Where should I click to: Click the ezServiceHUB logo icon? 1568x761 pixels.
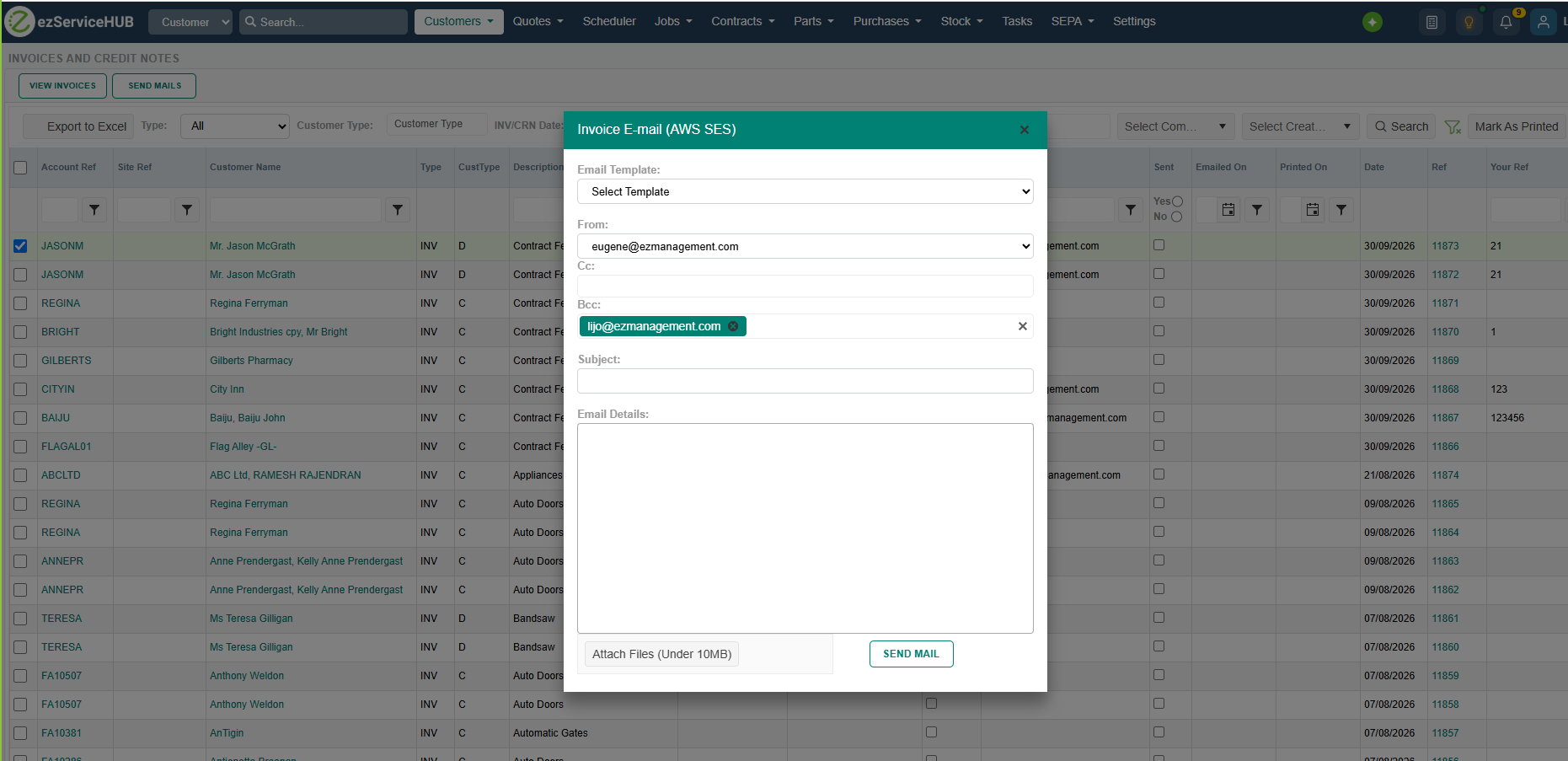19,22
